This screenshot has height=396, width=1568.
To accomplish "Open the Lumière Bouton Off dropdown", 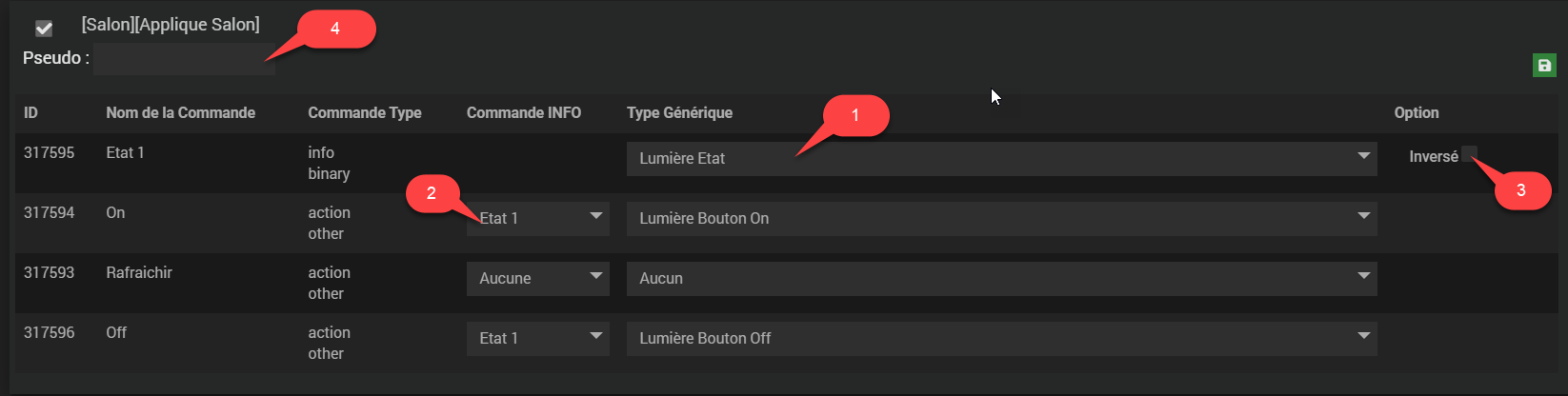I will (1001, 339).
